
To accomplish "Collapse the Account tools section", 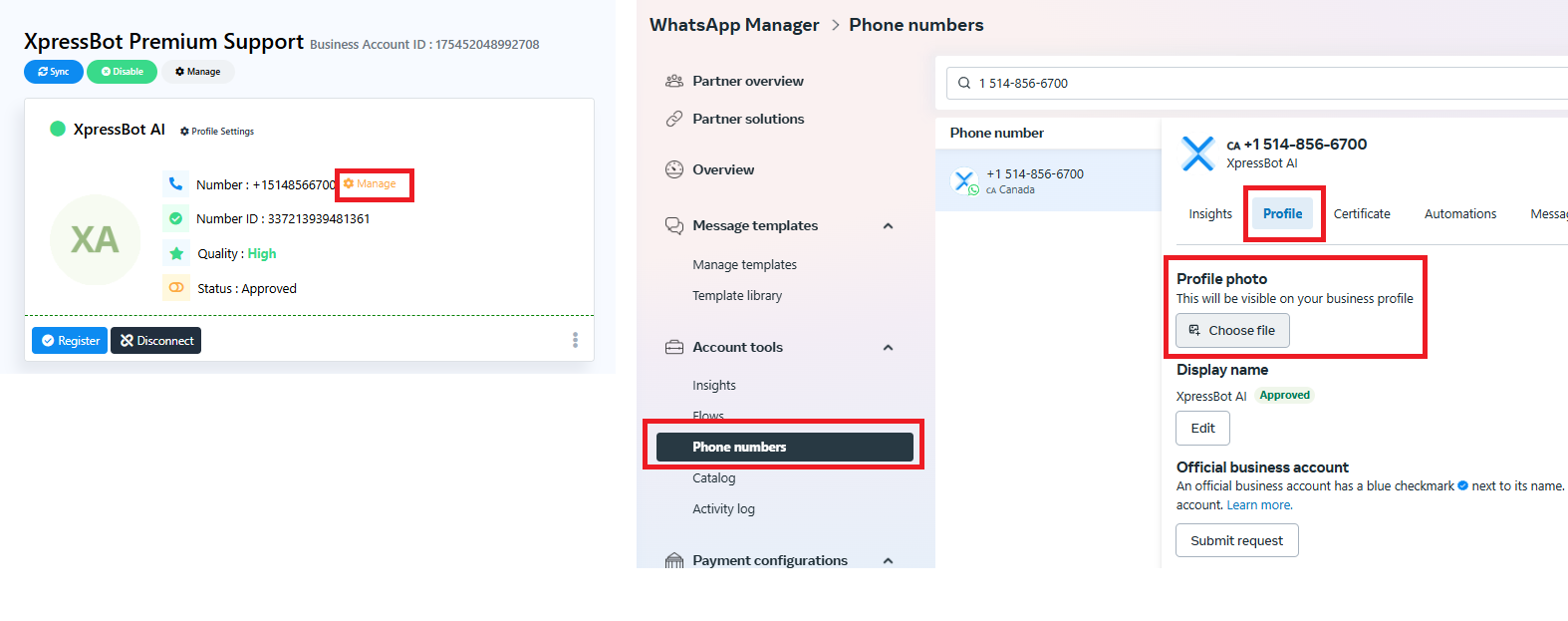I will pos(888,348).
